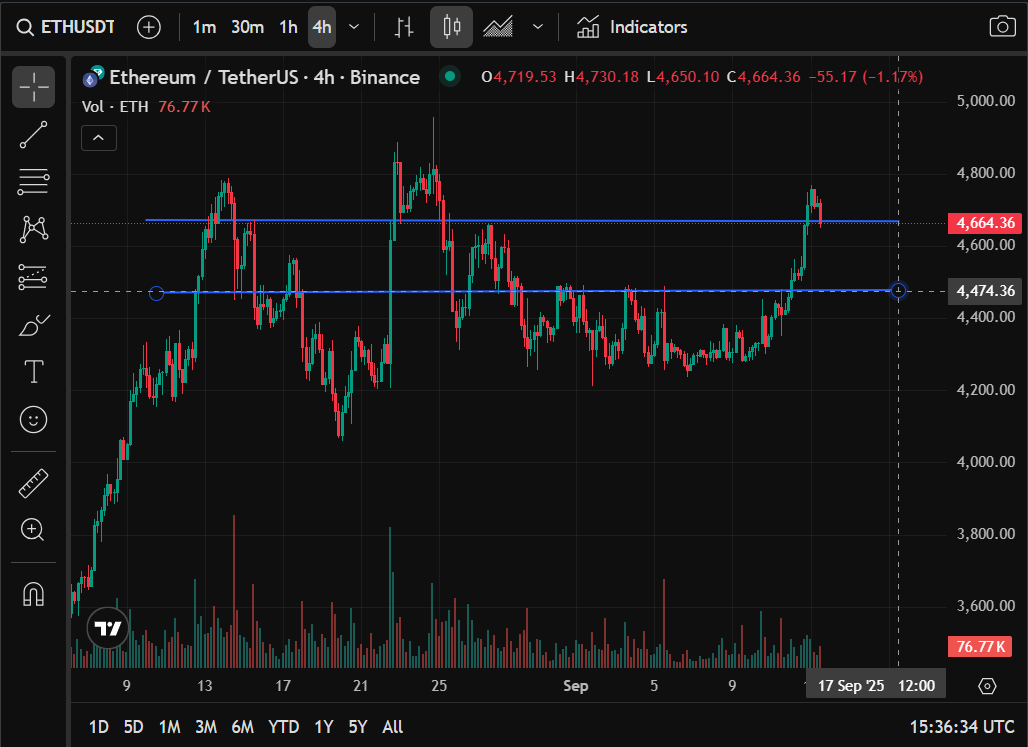The height and width of the screenshot is (747, 1028).
Task: Switch to candlestick chart style
Action: point(451,27)
